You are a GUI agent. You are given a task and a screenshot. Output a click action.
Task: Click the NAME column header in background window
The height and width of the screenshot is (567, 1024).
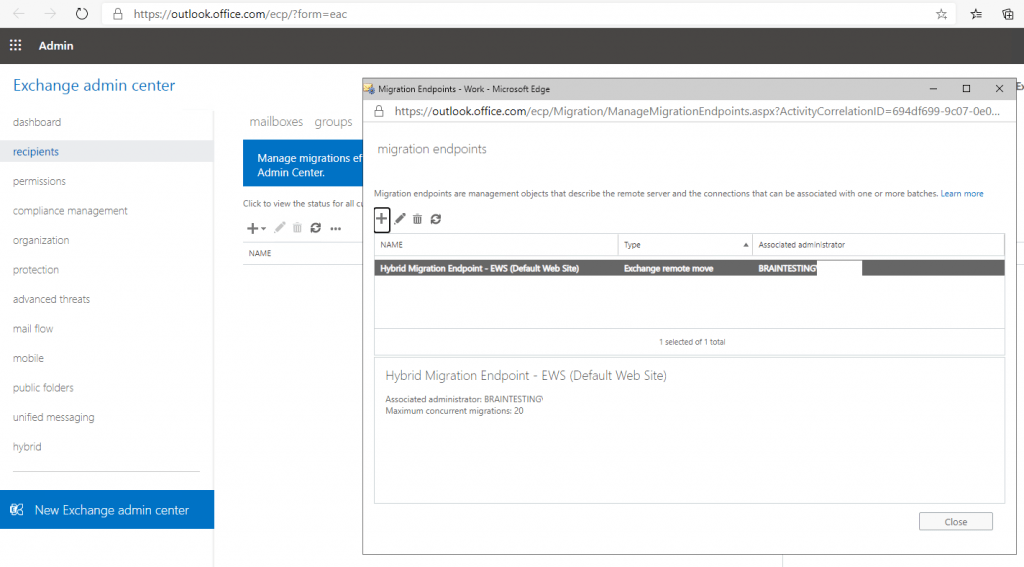pyautogui.click(x=260, y=253)
